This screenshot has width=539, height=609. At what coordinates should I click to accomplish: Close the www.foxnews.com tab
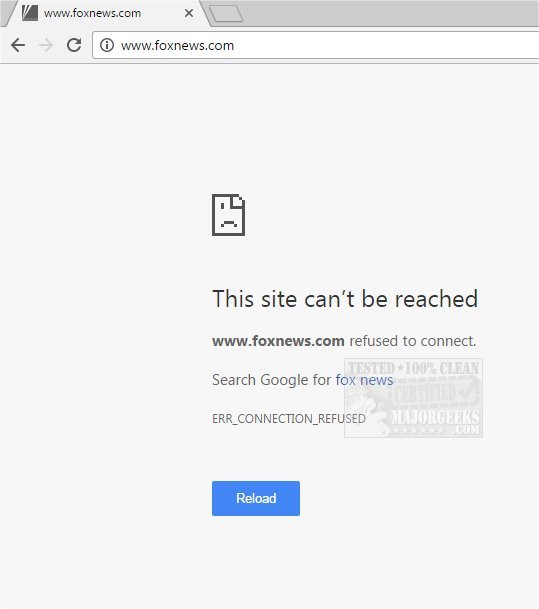click(x=189, y=13)
